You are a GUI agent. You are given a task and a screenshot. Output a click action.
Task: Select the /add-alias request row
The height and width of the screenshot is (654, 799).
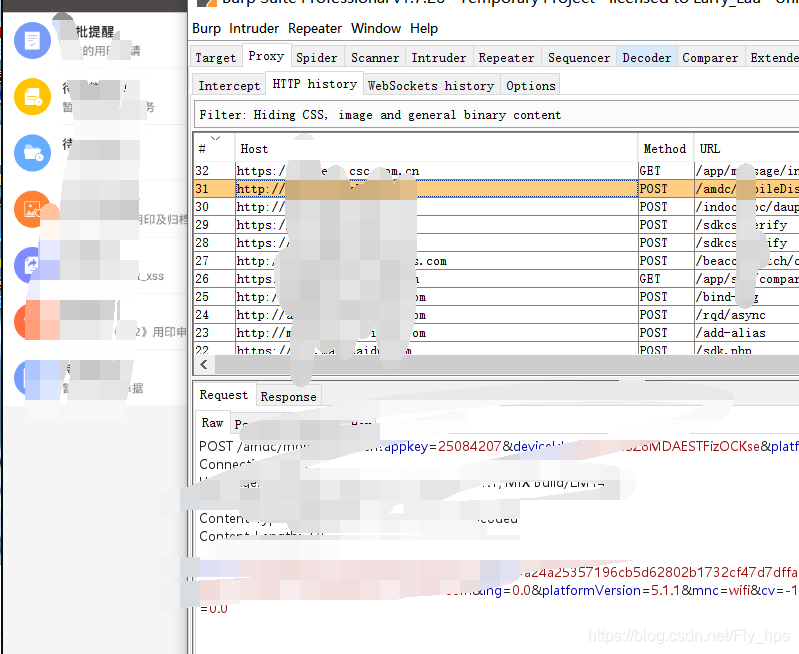(496, 333)
